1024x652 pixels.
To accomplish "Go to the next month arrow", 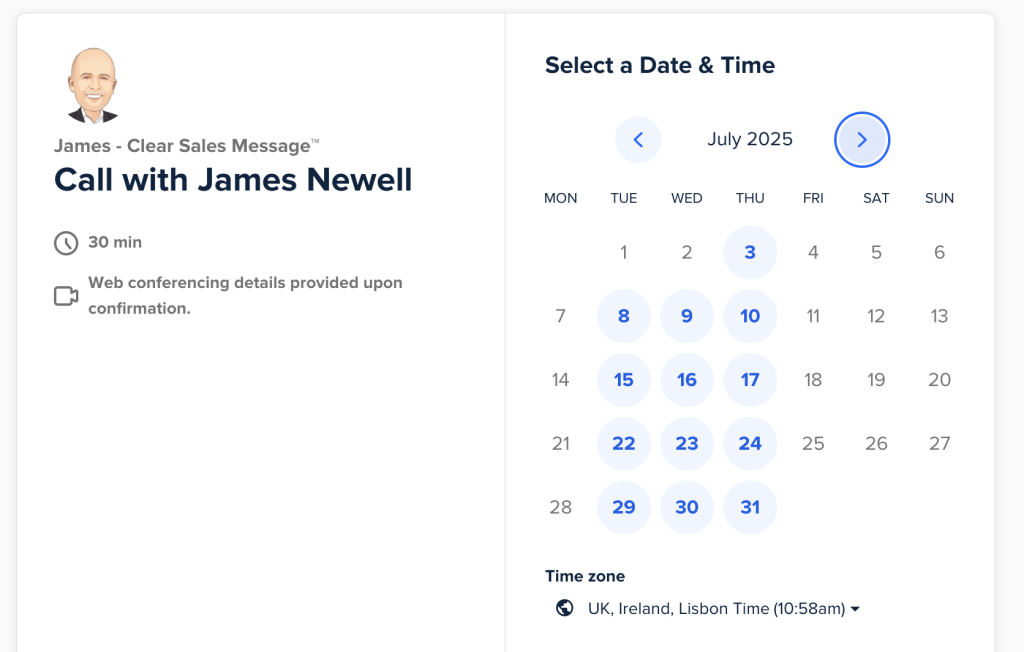I will [x=861, y=140].
